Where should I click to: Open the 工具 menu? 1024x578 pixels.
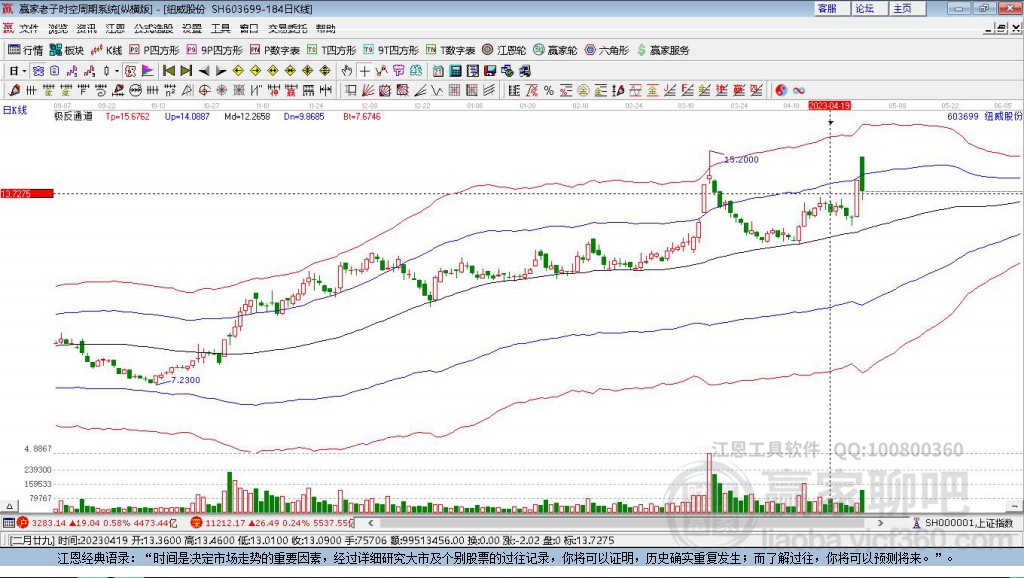[x=221, y=28]
